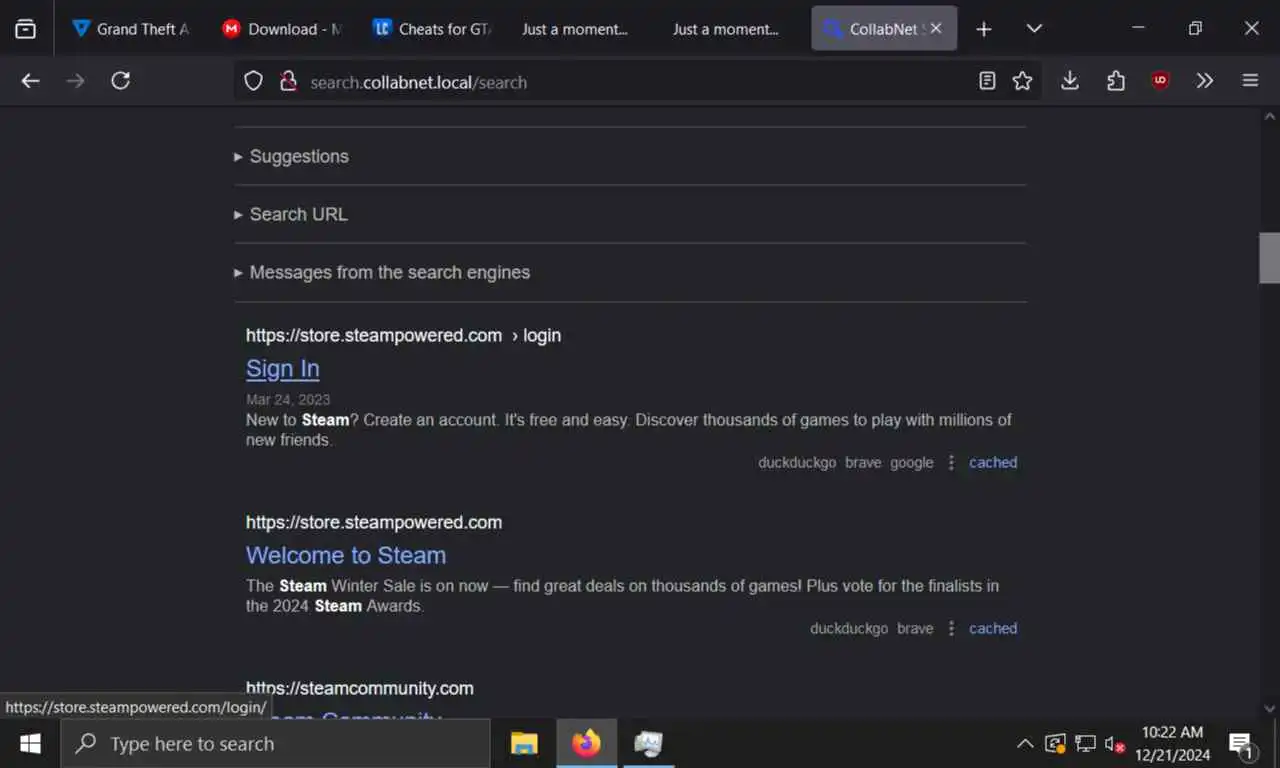Switch to Cheats for GTA tab

point(432,29)
